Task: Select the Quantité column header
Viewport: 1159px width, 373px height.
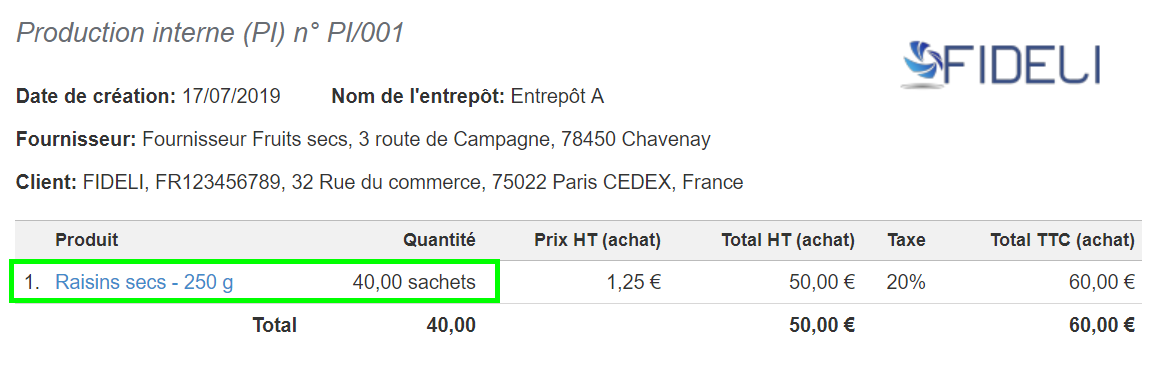Action: [439, 240]
